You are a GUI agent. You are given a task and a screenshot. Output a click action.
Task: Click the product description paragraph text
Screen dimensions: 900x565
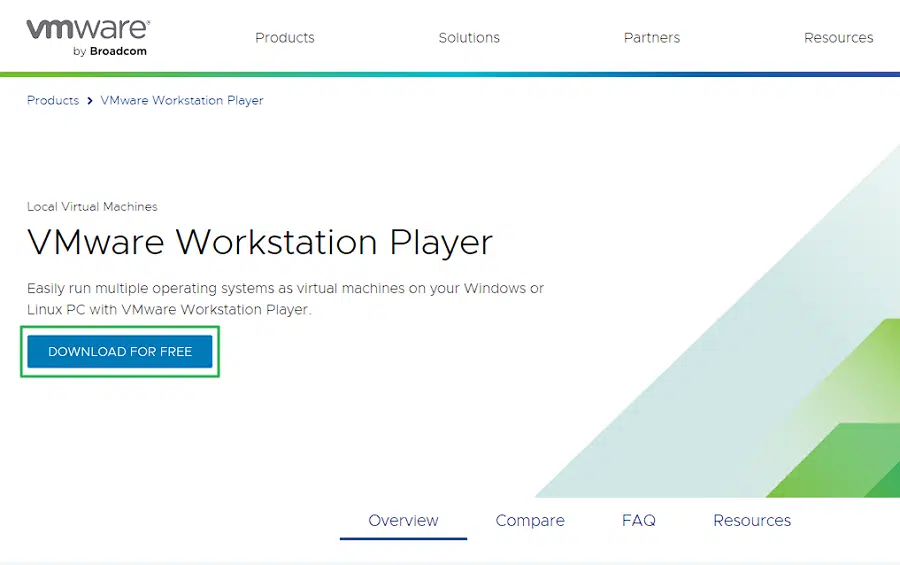[285, 299]
